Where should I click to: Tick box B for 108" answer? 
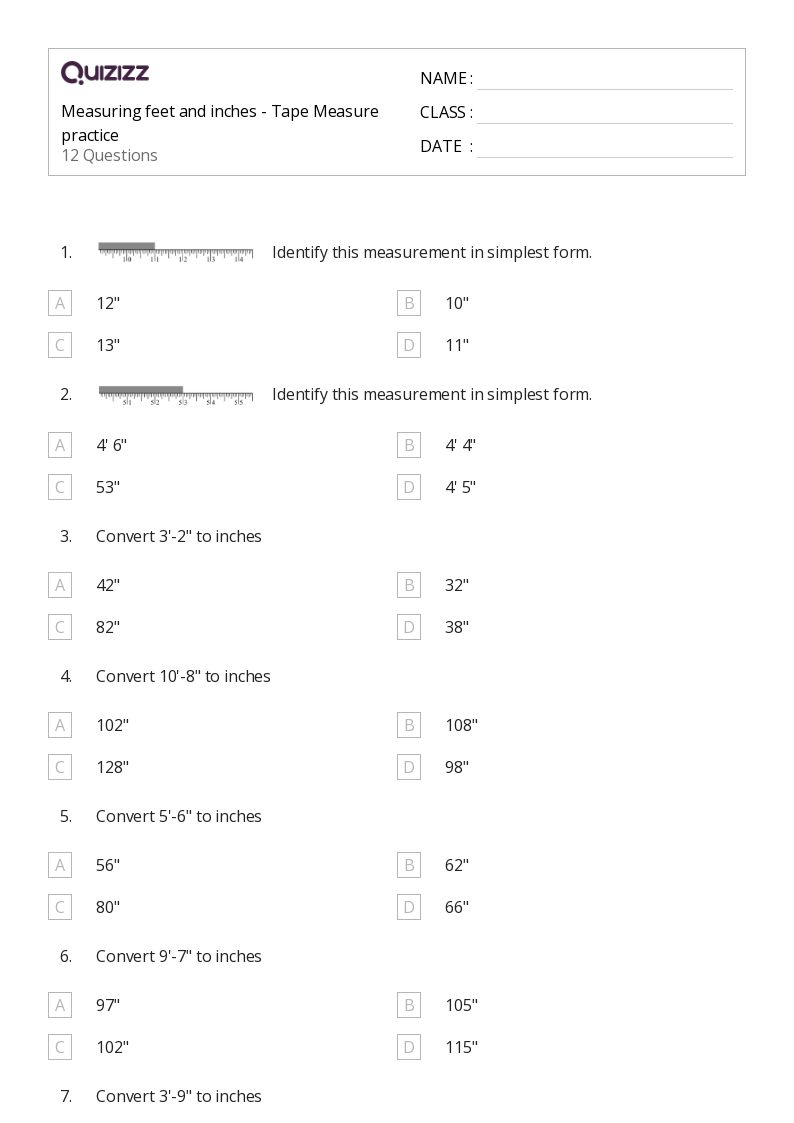coord(408,725)
